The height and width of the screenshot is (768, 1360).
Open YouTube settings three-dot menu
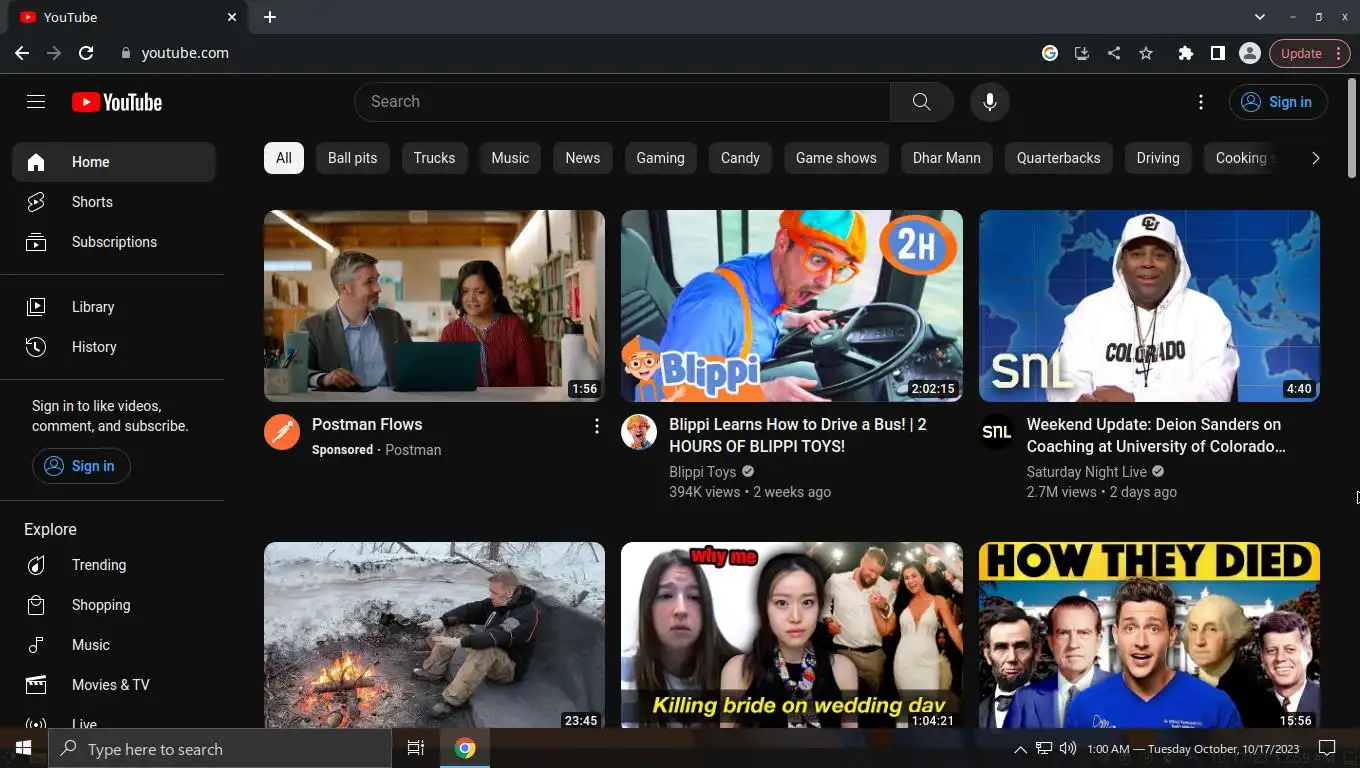tap(1200, 101)
